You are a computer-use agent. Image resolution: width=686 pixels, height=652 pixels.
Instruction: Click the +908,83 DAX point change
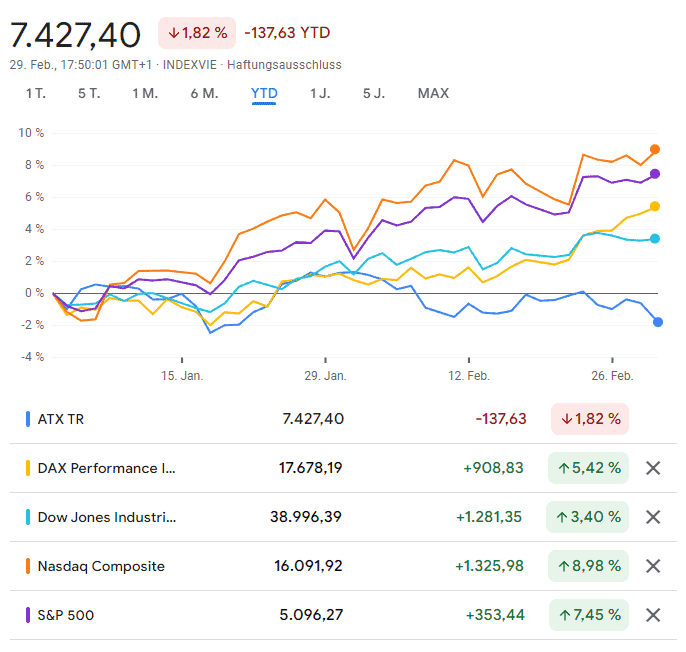493,468
